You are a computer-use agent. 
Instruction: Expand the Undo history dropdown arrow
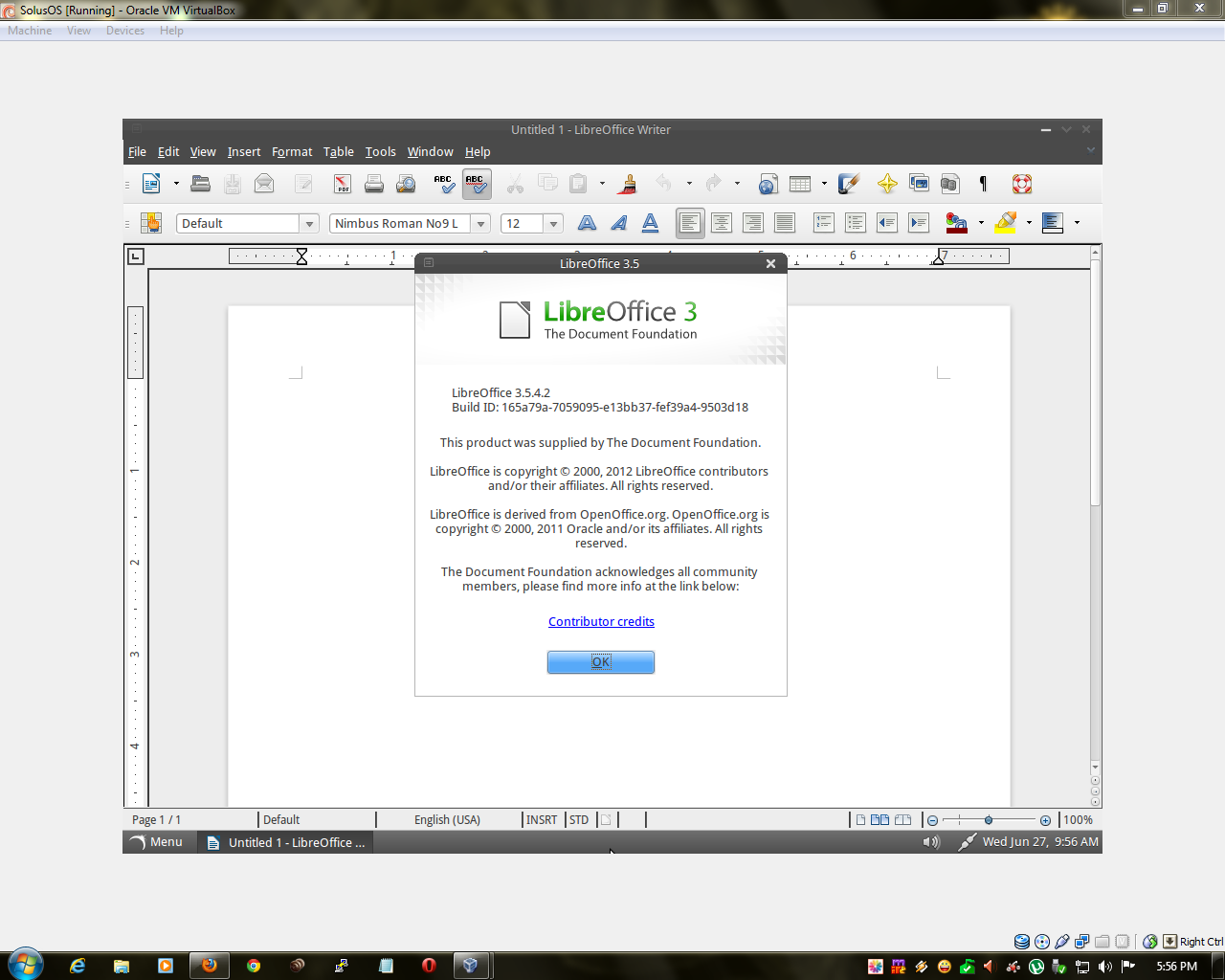point(689,184)
